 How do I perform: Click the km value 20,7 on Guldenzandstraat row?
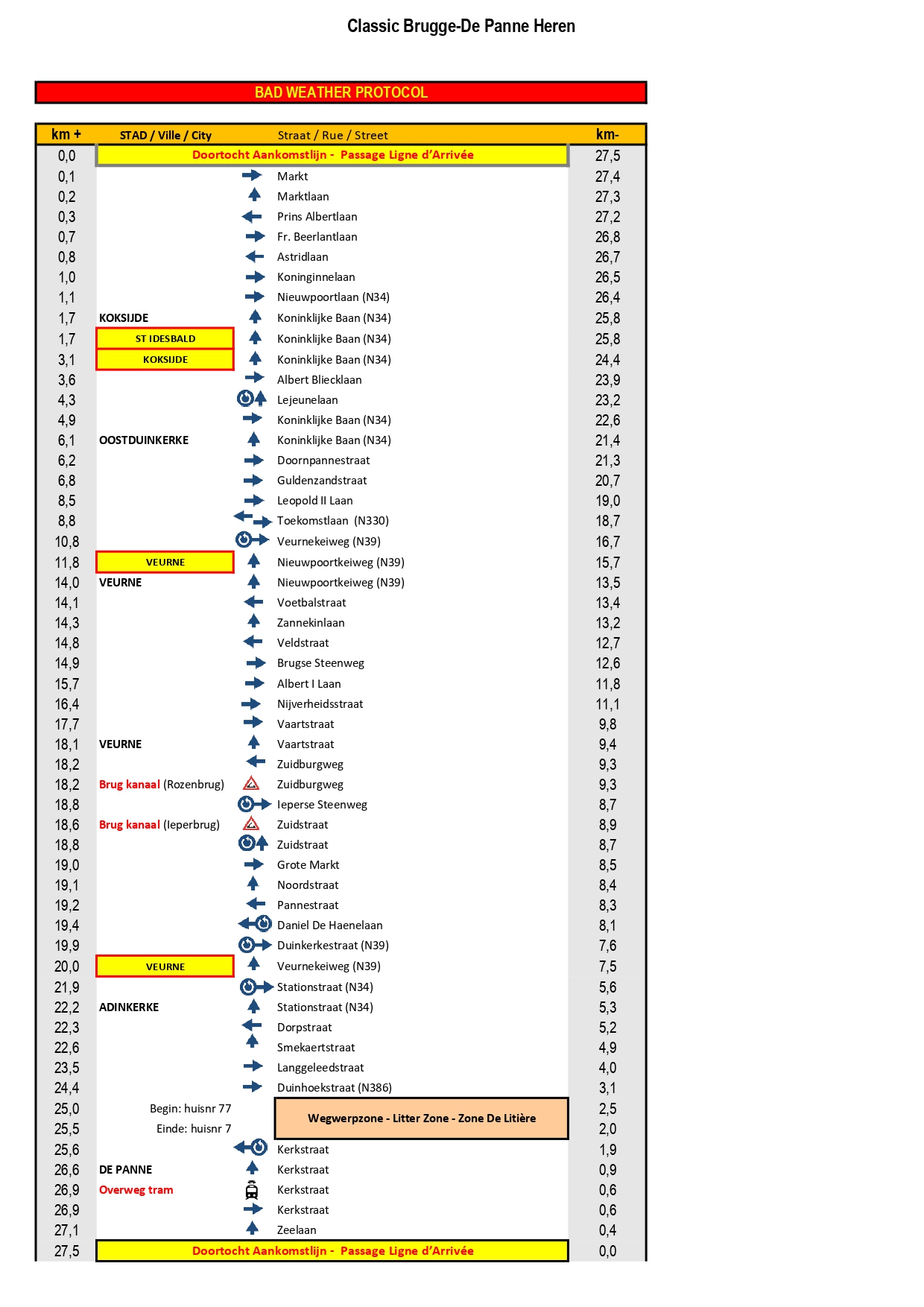click(x=607, y=481)
